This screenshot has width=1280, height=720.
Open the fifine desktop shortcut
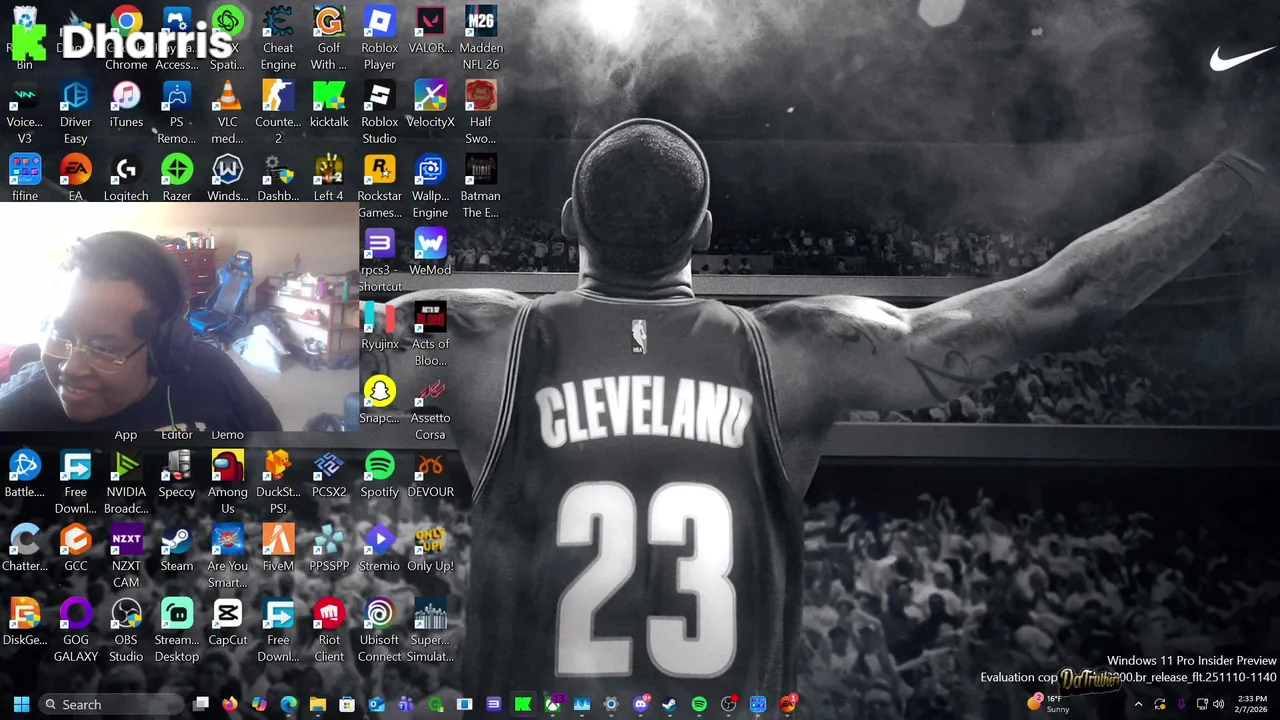[x=25, y=178]
